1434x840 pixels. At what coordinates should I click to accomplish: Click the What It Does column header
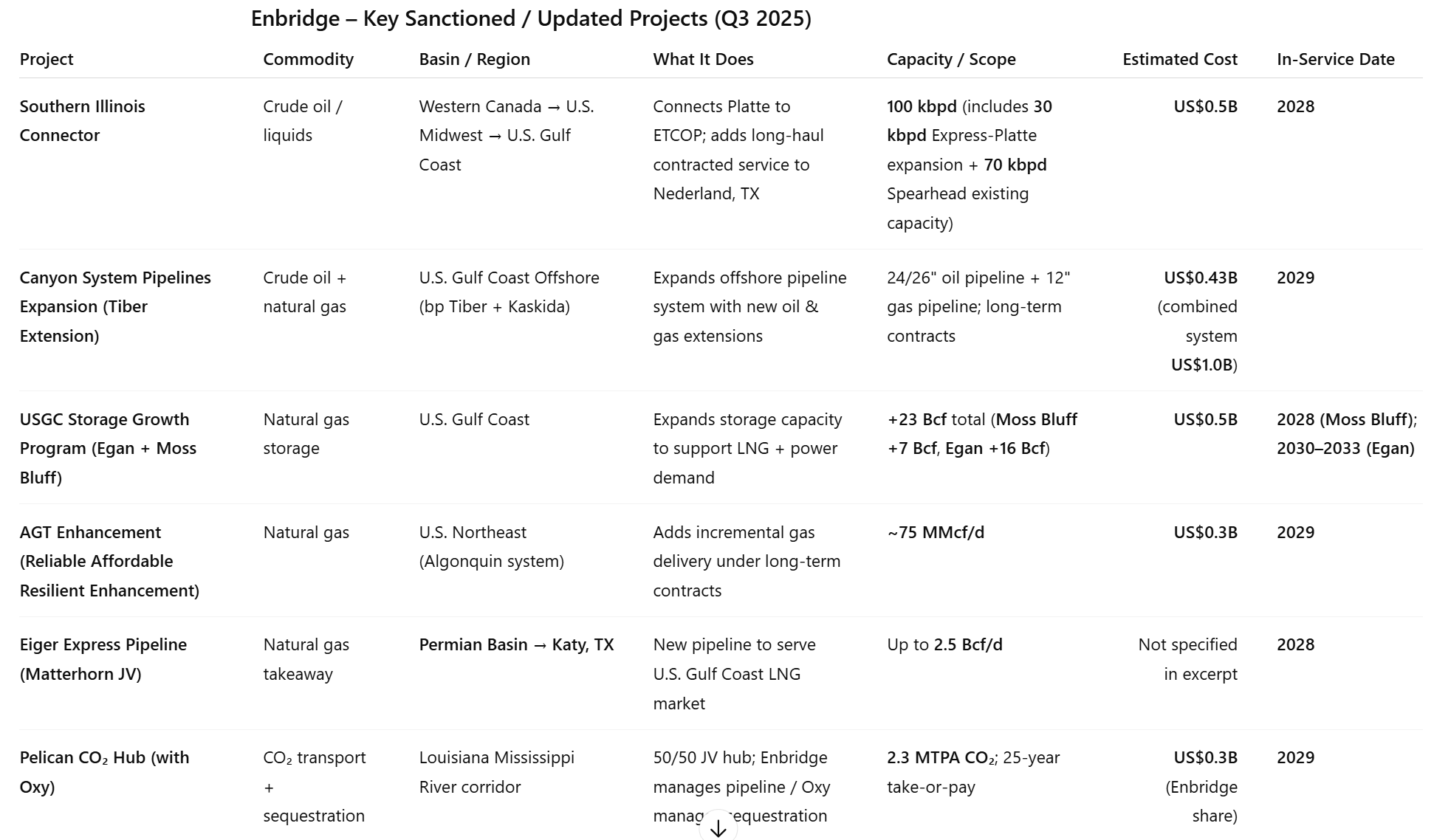(x=703, y=59)
